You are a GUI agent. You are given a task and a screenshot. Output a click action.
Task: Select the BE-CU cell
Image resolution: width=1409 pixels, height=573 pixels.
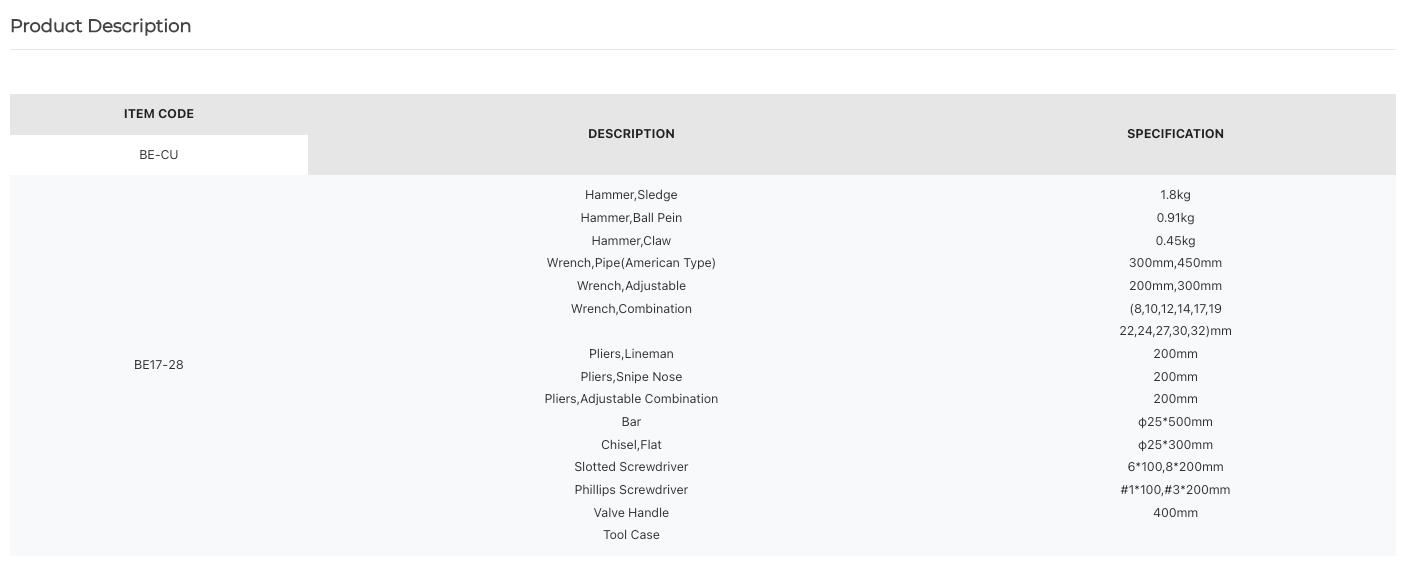click(x=159, y=155)
